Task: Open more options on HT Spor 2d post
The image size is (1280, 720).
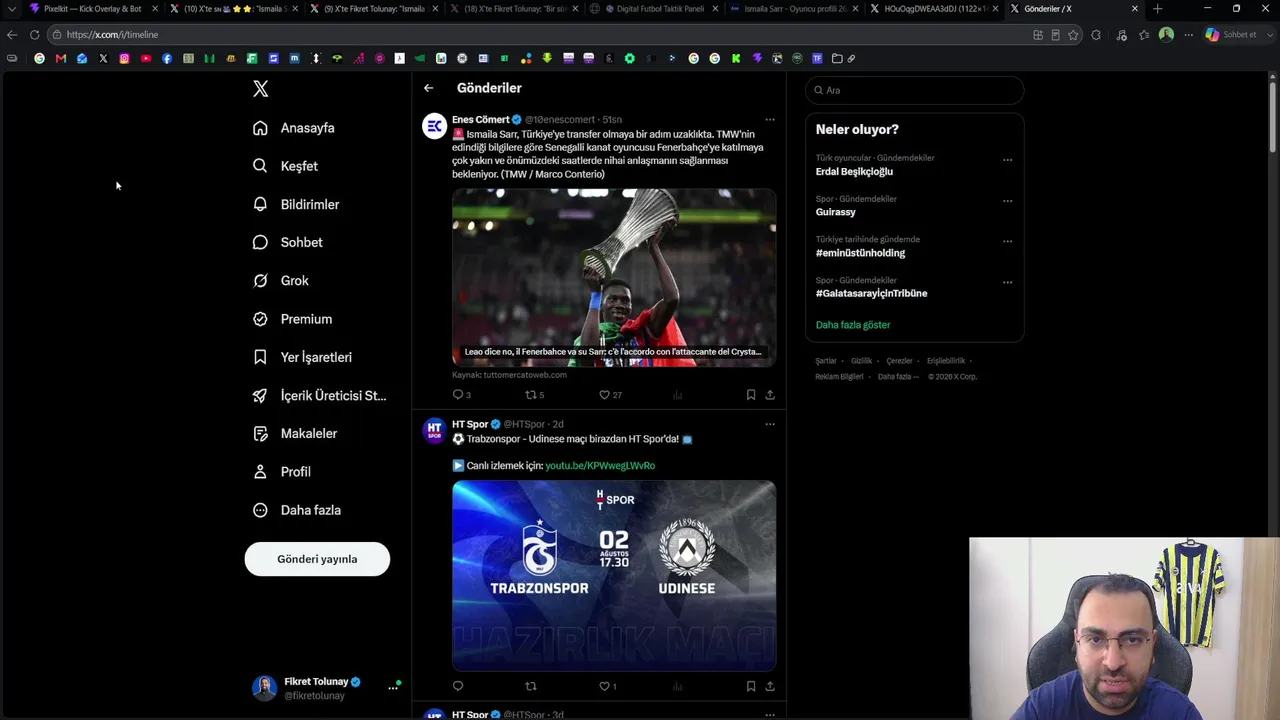Action: [x=769, y=424]
